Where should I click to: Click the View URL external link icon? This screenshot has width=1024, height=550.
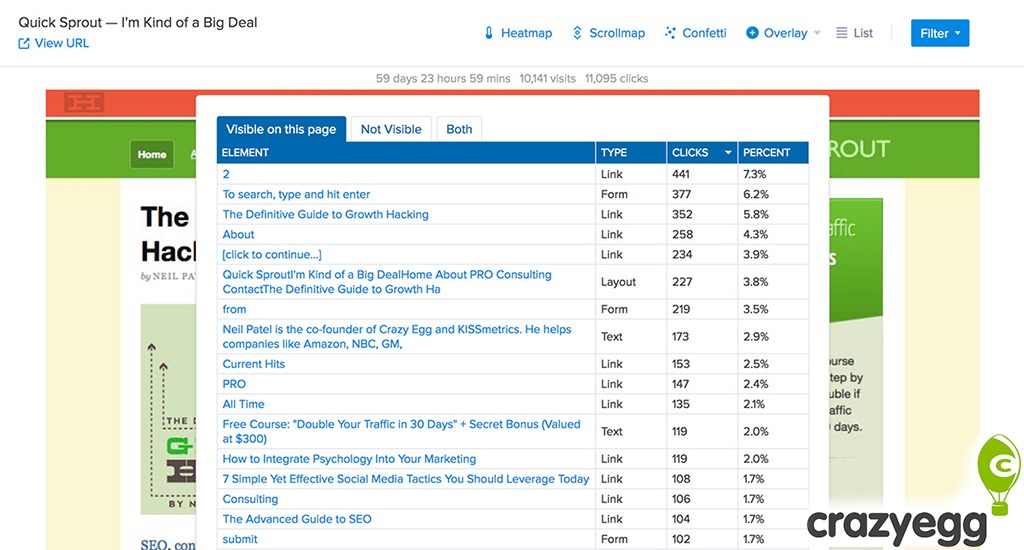tap(24, 43)
